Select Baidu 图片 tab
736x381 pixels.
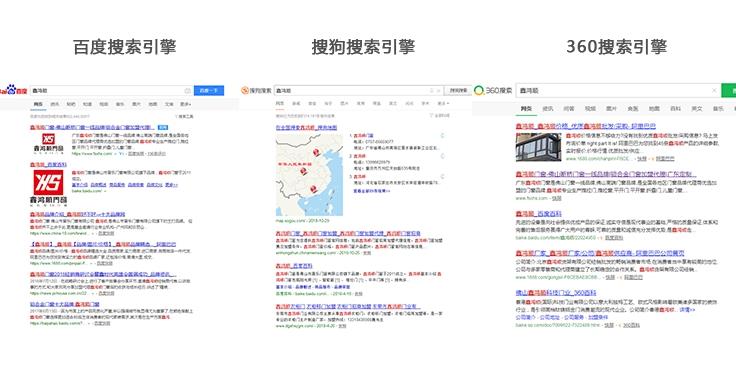click(136, 104)
